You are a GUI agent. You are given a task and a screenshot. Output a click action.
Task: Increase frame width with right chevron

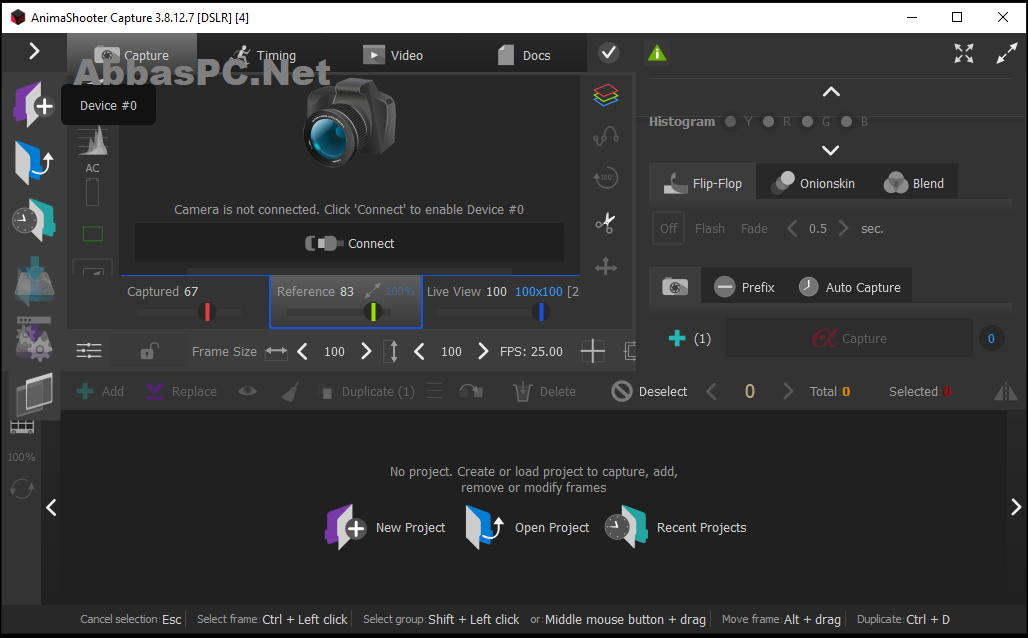[366, 351]
